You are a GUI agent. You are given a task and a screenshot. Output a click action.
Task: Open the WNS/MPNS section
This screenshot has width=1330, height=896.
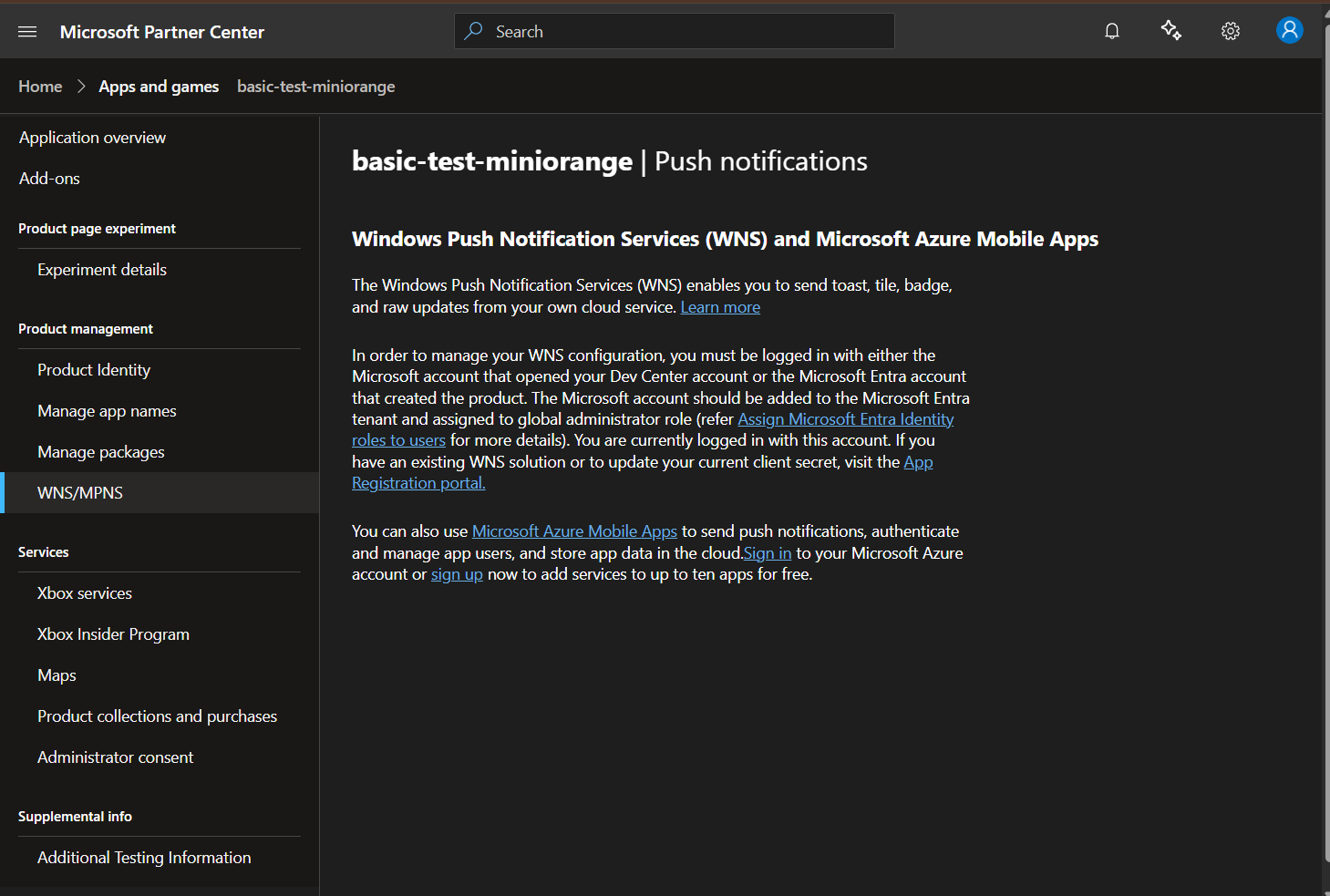[x=79, y=492]
